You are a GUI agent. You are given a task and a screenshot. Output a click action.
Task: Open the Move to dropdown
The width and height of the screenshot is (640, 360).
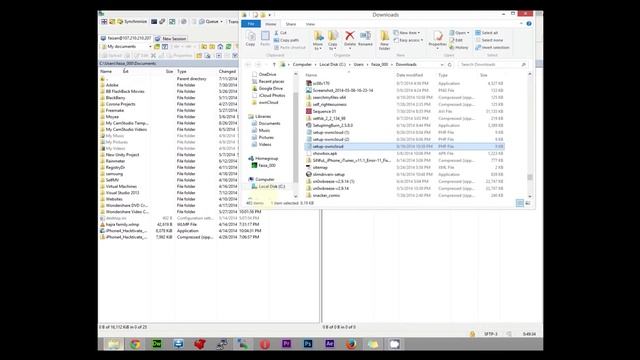(318, 40)
